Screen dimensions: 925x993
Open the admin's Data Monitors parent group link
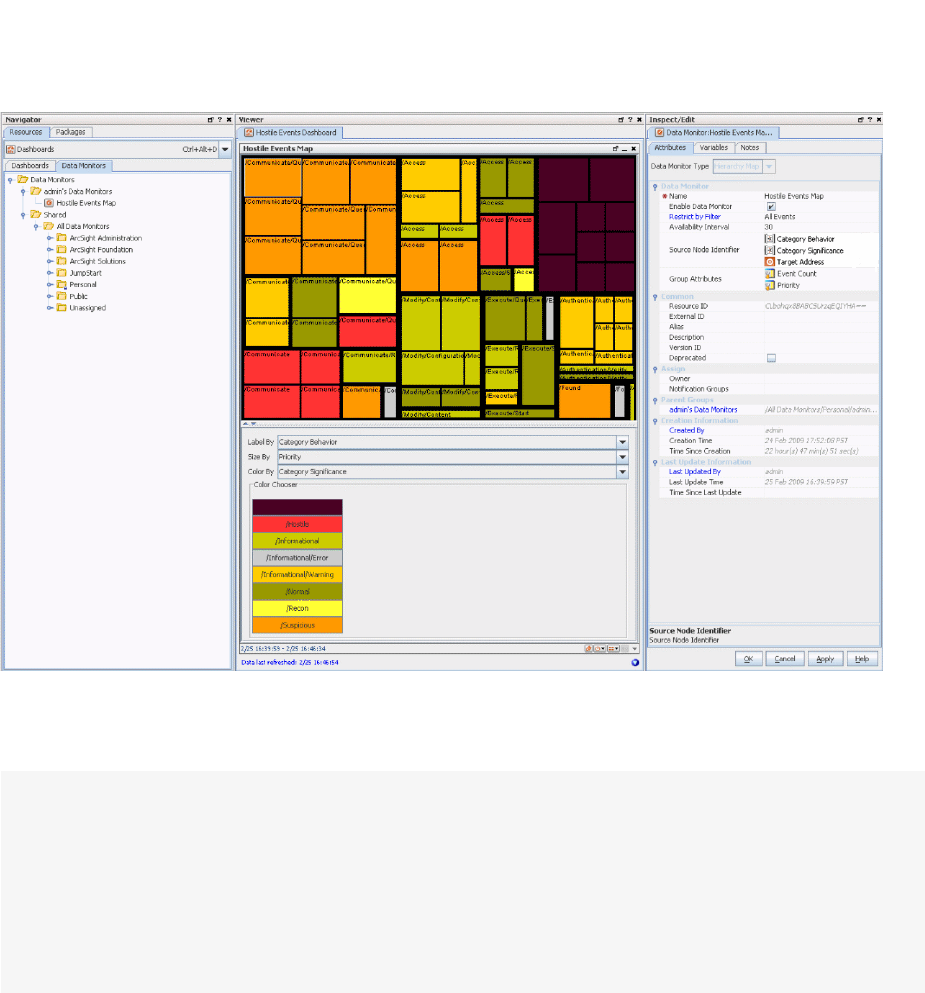coord(703,410)
